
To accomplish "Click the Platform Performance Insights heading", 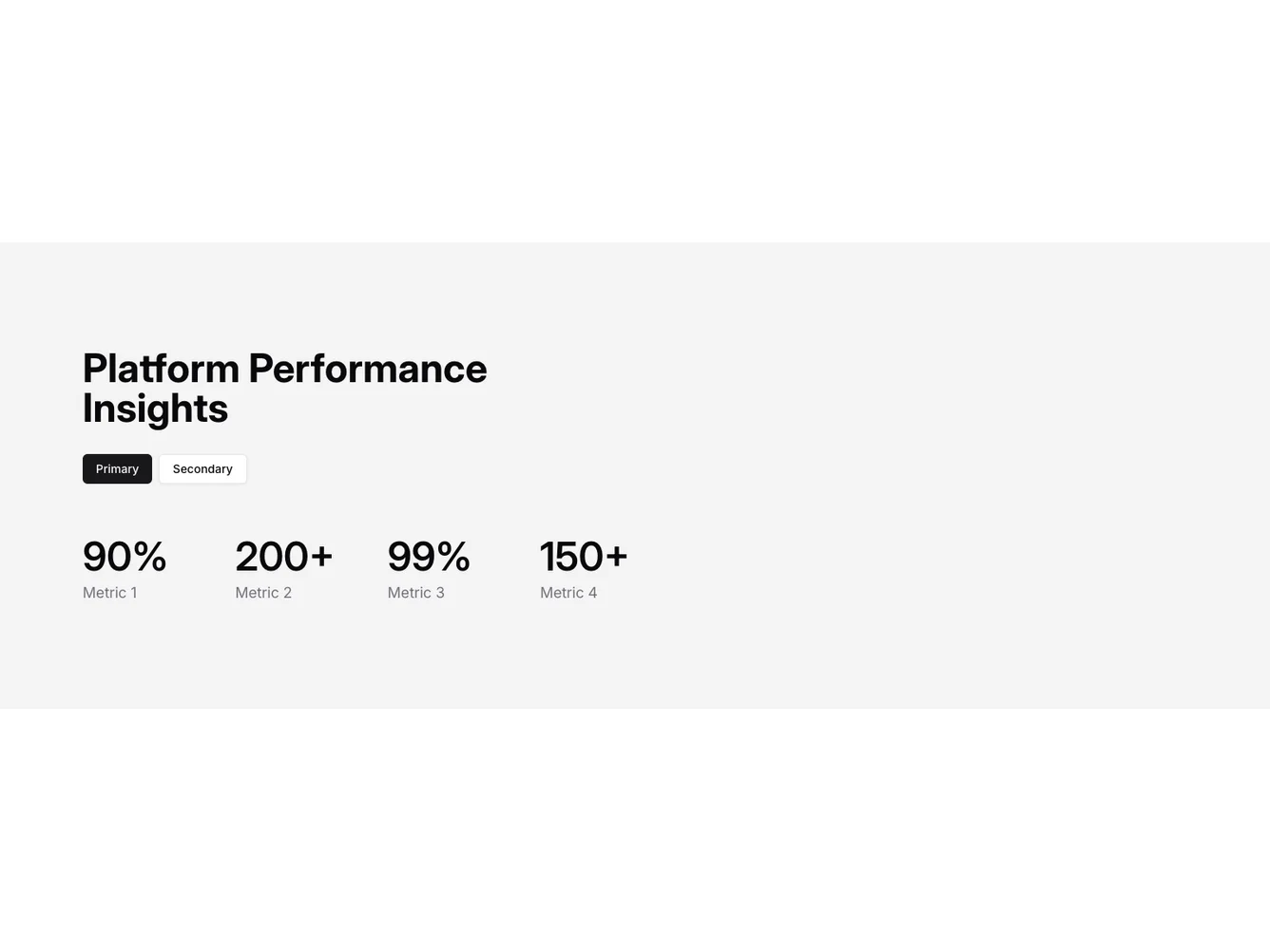I will [x=284, y=387].
